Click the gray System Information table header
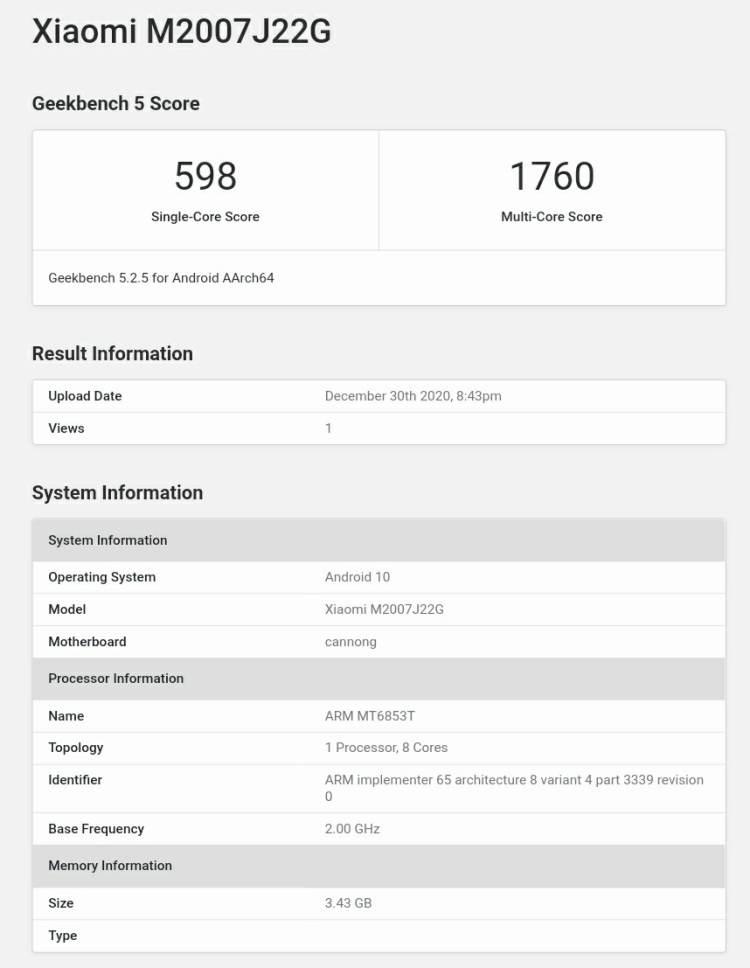Image resolution: width=750 pixels, height=968 pixels. 379,540
